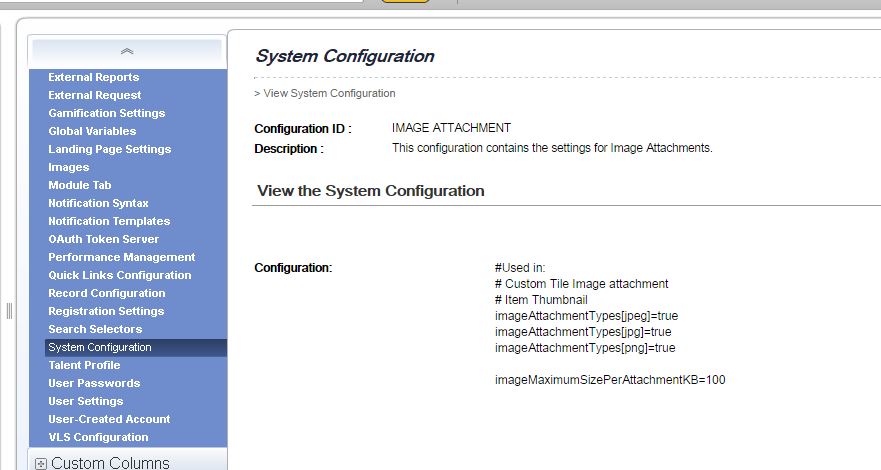Select OAuth Token Server
Screen dimensions: 881x470
[x=103, y=239]
